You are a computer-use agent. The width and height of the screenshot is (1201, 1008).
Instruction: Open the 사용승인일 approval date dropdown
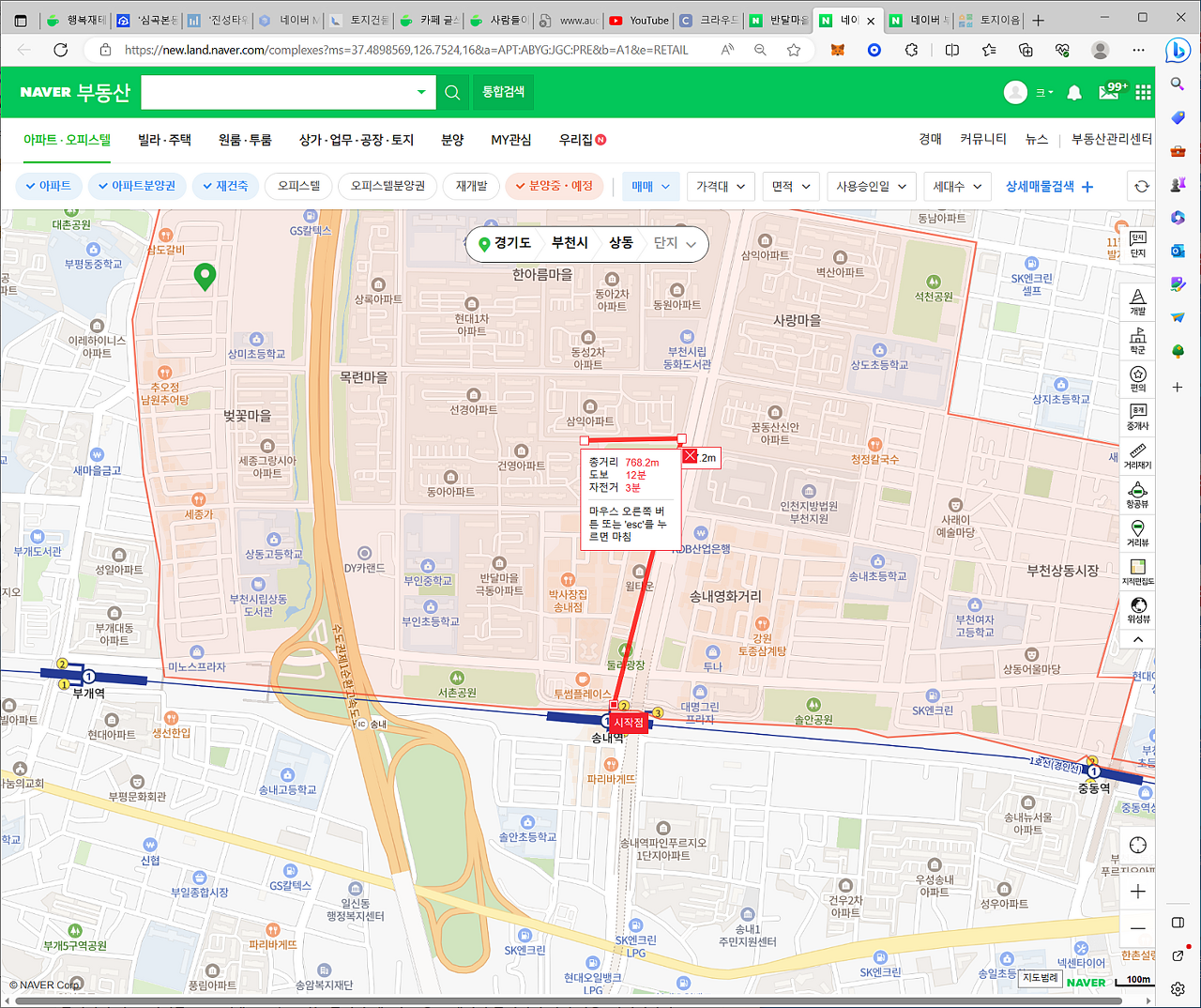tap(872, 187)
